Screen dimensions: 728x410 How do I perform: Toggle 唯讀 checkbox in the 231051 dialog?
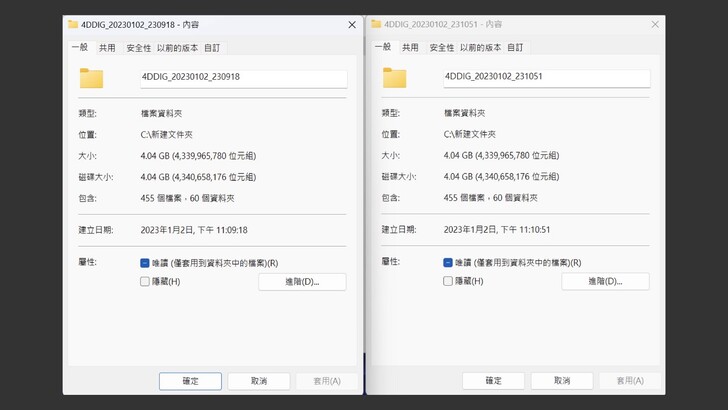pos(448,263)
